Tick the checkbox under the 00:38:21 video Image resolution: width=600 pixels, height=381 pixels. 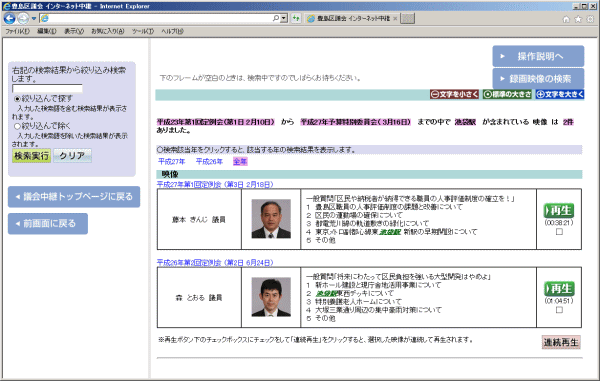click(559, 232)
